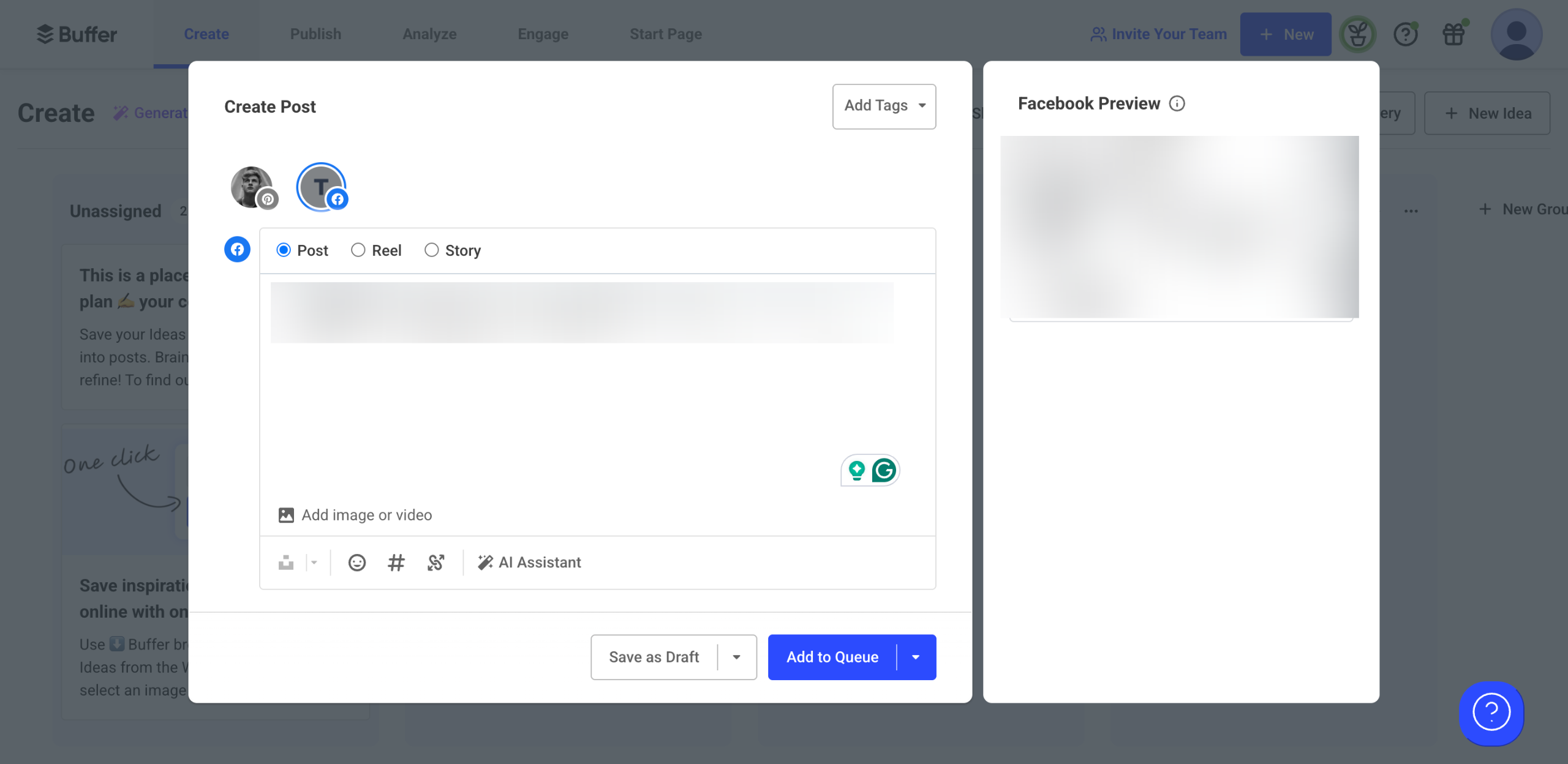Switch to the Publish tab

click(315, 34)
